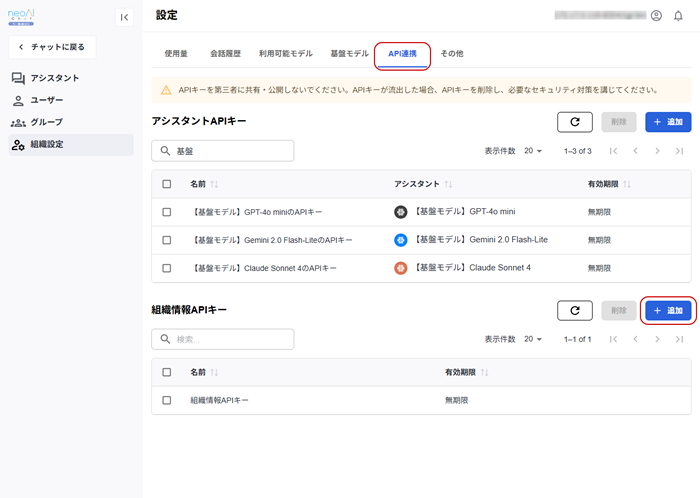Add a new 組織情報APIキー
The width and height of the screenshot is (700, 498).
click(x=668, y=310)
